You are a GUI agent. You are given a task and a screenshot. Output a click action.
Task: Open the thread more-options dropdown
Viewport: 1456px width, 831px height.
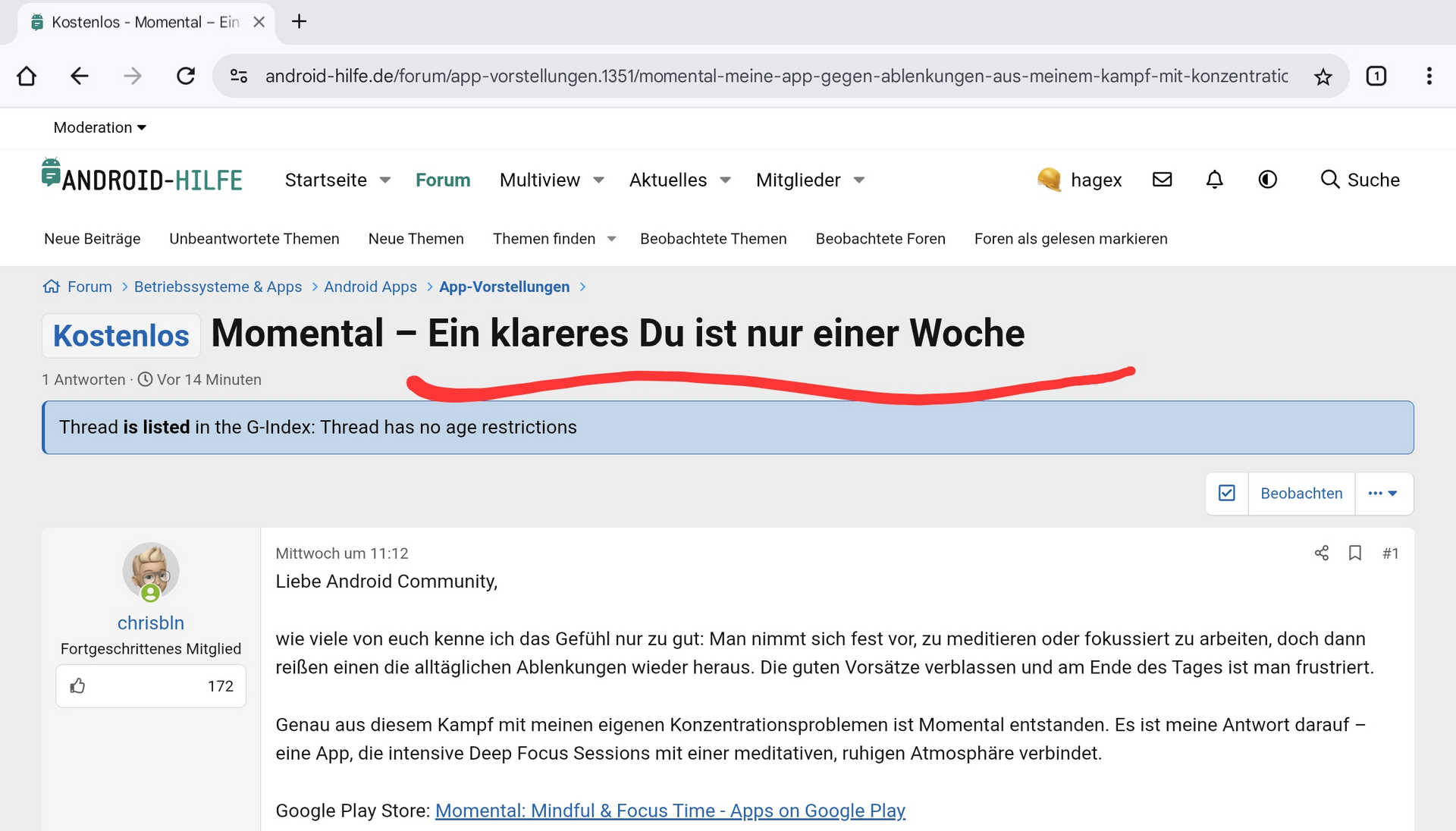click(1382, 494)
